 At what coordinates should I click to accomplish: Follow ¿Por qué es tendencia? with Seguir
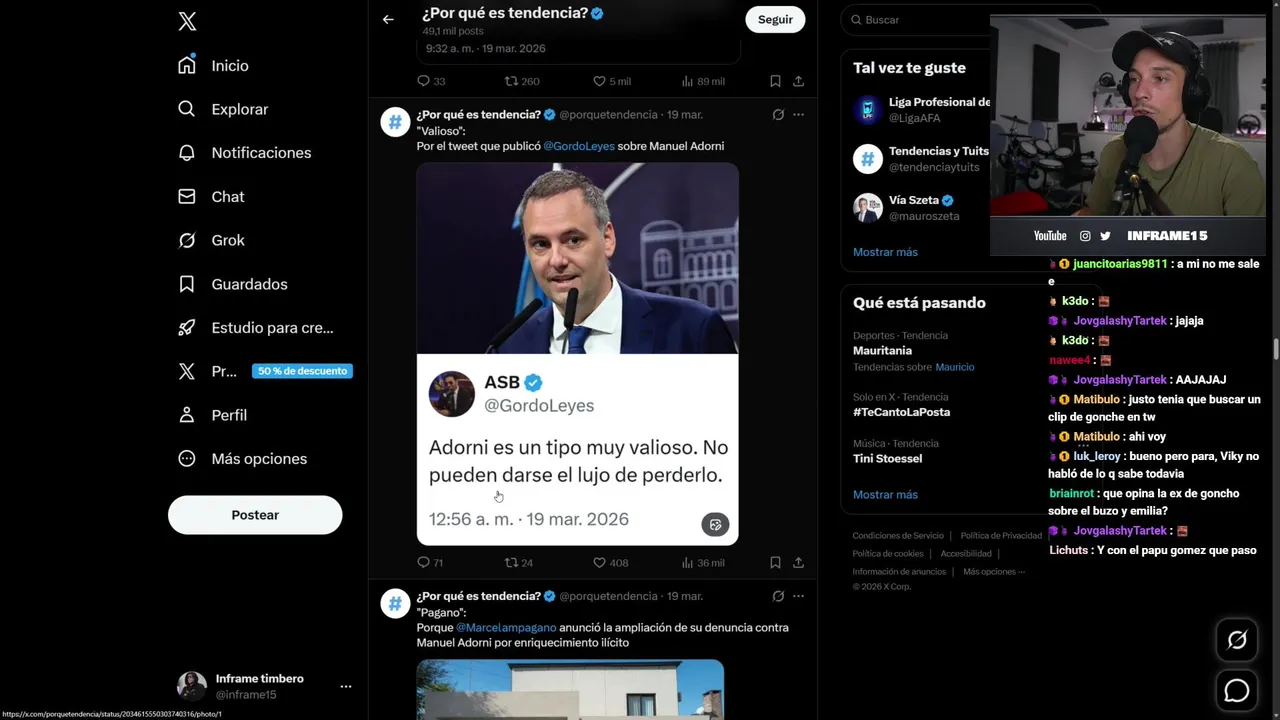pyautogui.click(x=775, y=19)
